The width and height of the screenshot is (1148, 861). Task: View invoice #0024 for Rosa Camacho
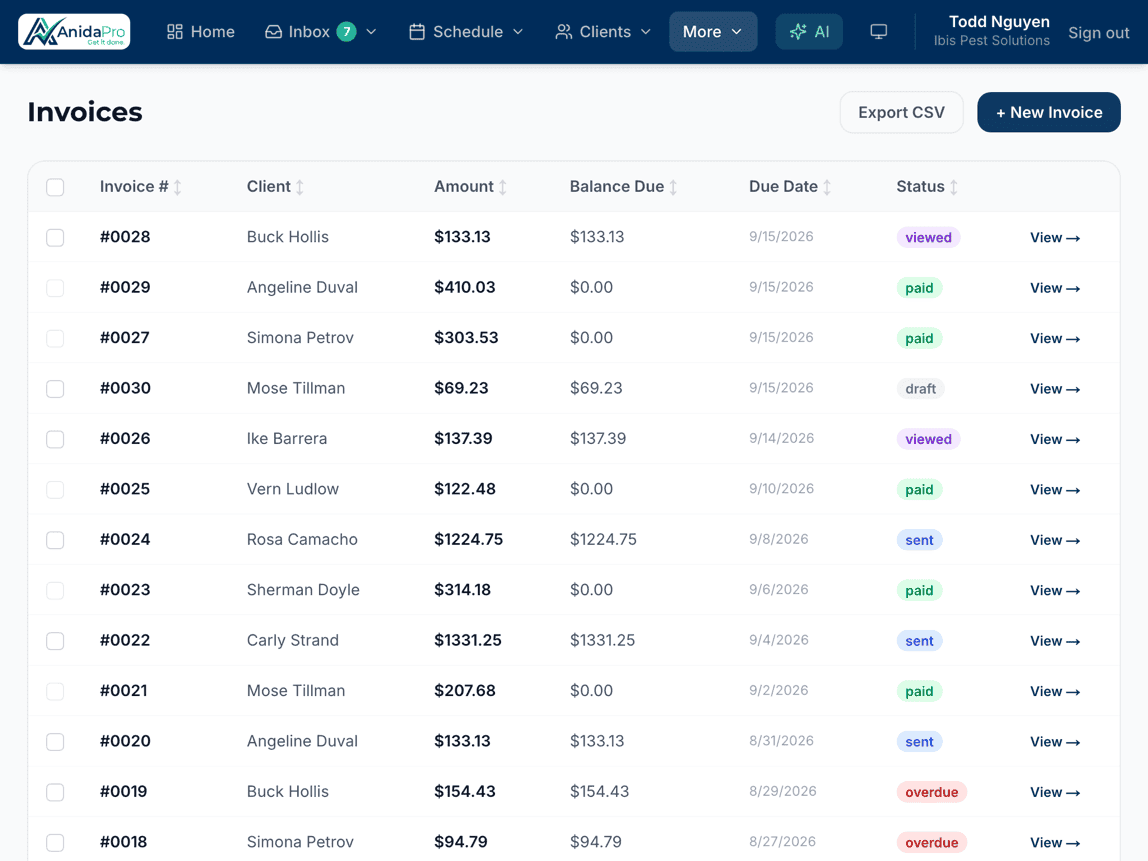(1055, 540)
